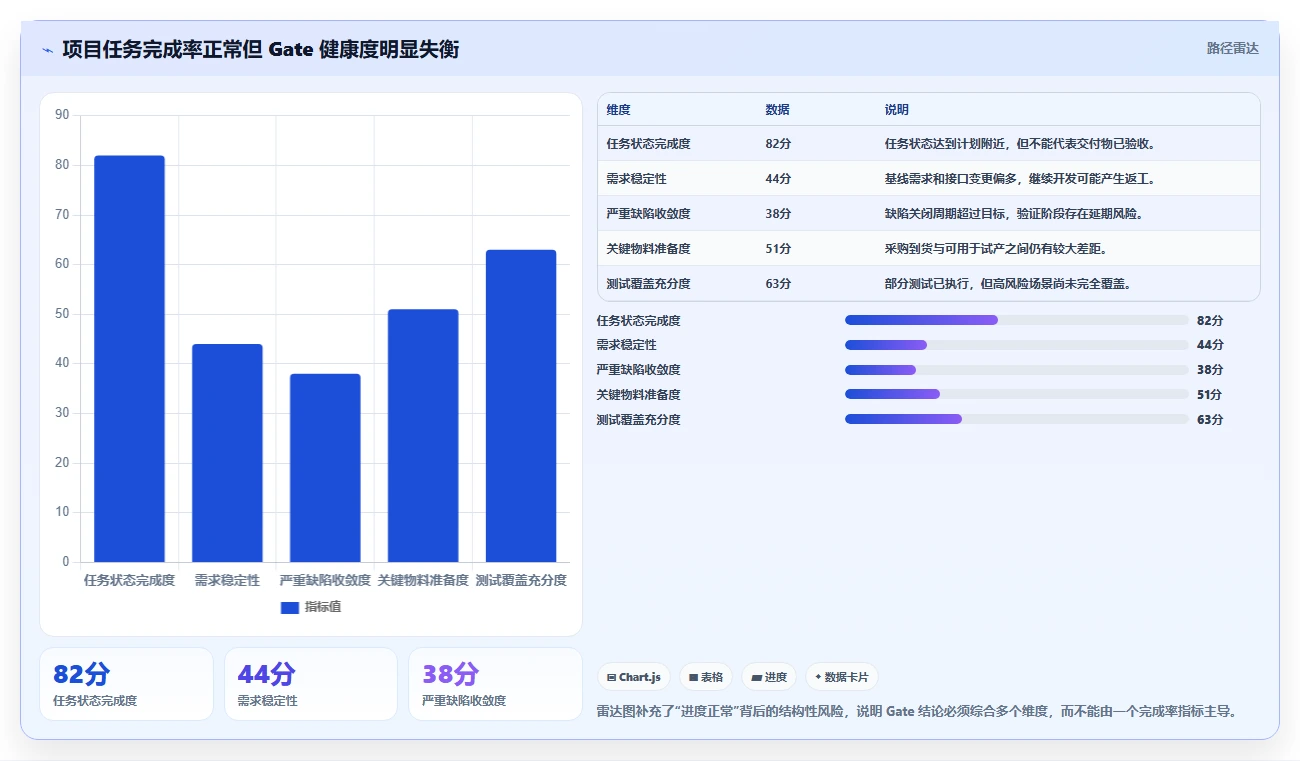Open the 44分 需求稳定性 data card
1300x761 pixels.
311,684
